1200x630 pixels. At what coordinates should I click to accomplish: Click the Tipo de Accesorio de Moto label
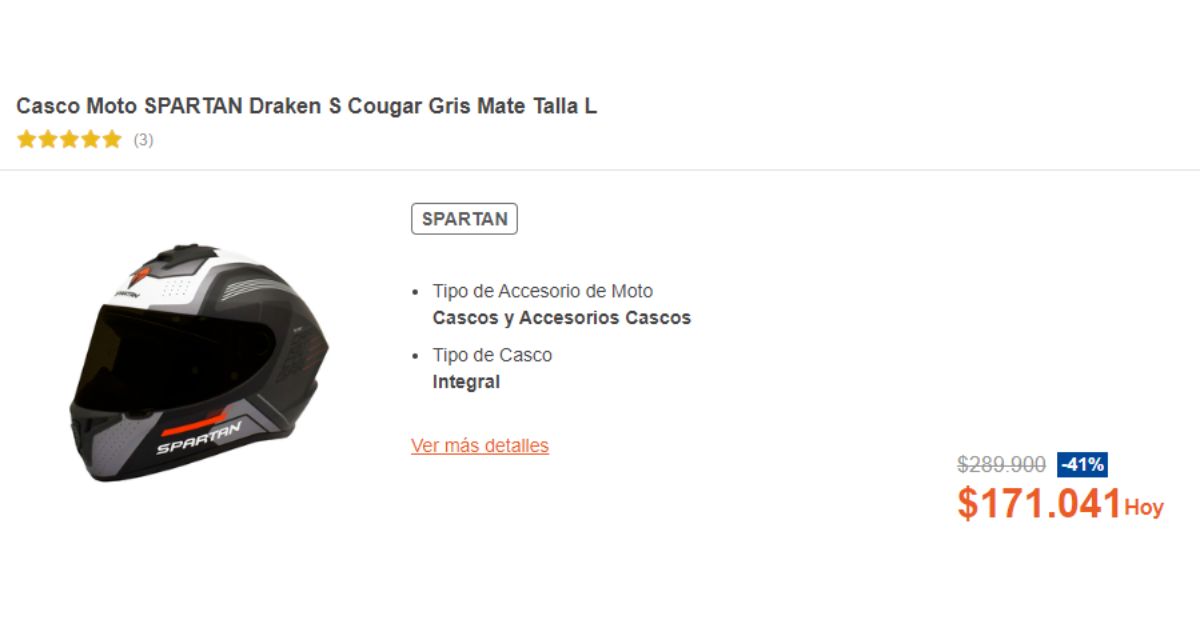[x=543, y=292]
